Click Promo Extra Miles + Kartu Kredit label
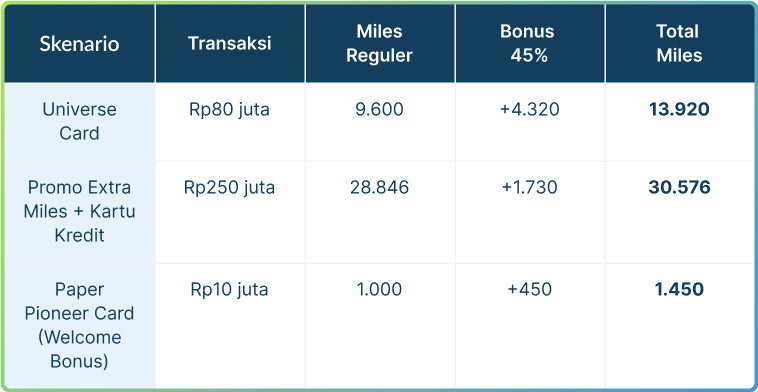The image size is (758, 392). pos(79,211)
